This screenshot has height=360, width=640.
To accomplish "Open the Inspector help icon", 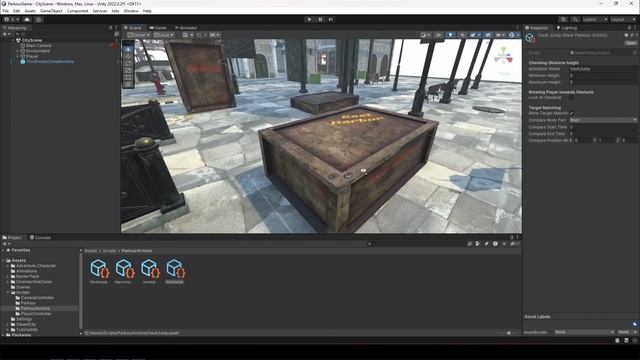I will pyautogui.click(x=626, y=36).
